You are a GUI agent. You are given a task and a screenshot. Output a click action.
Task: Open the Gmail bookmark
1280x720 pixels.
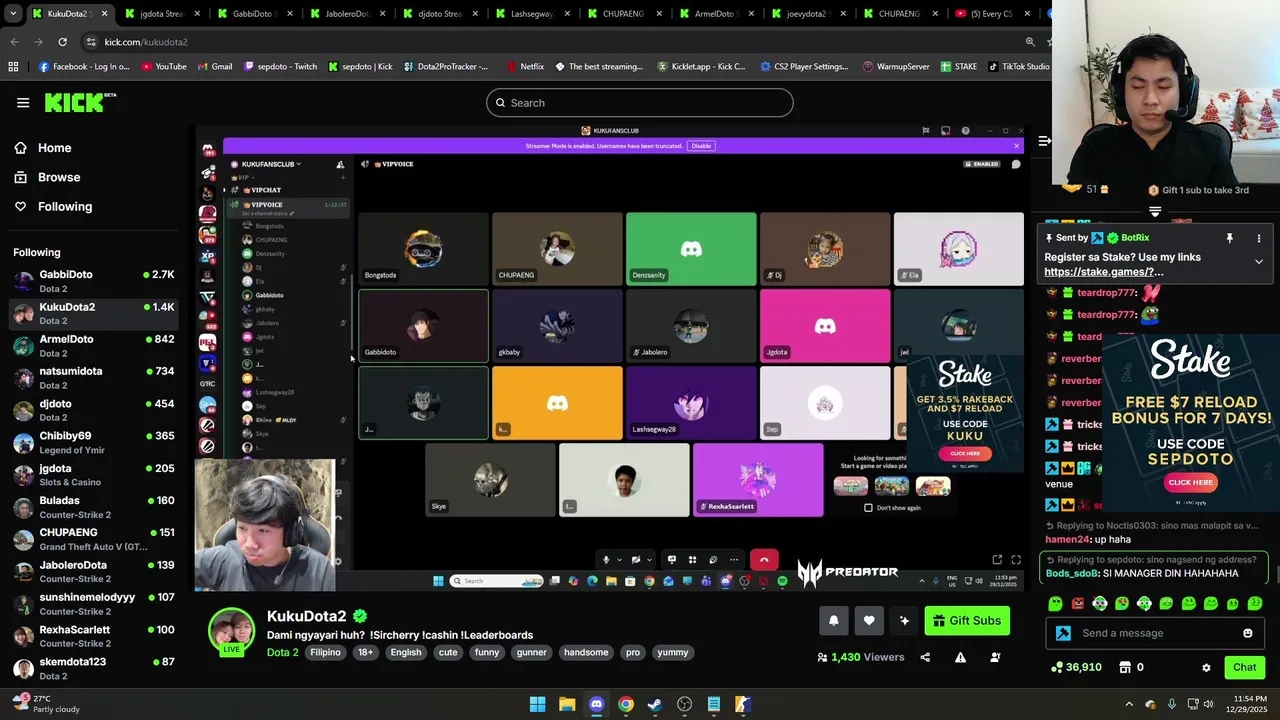click(214, 67)
